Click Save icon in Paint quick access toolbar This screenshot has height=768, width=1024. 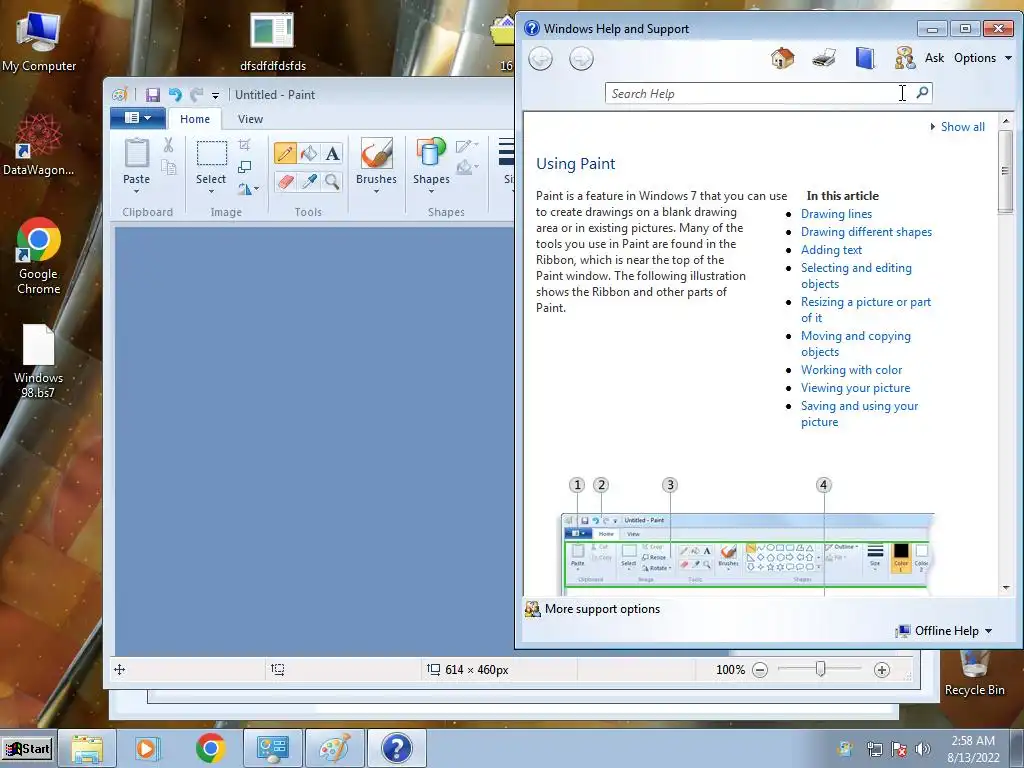click(153, 95)
